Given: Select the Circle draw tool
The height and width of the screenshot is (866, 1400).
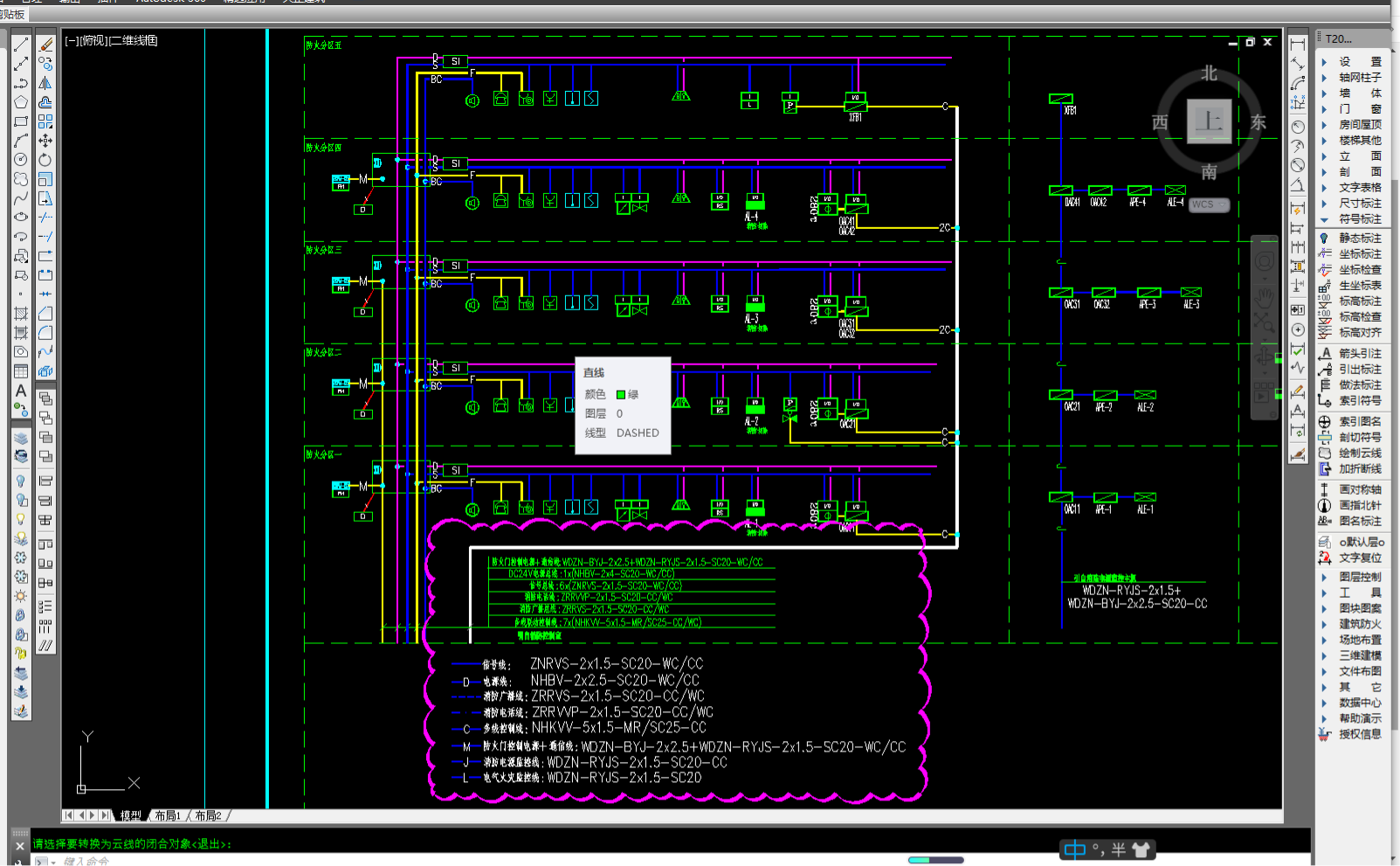Looking at the screenshot, I should (x=21, y=160).
